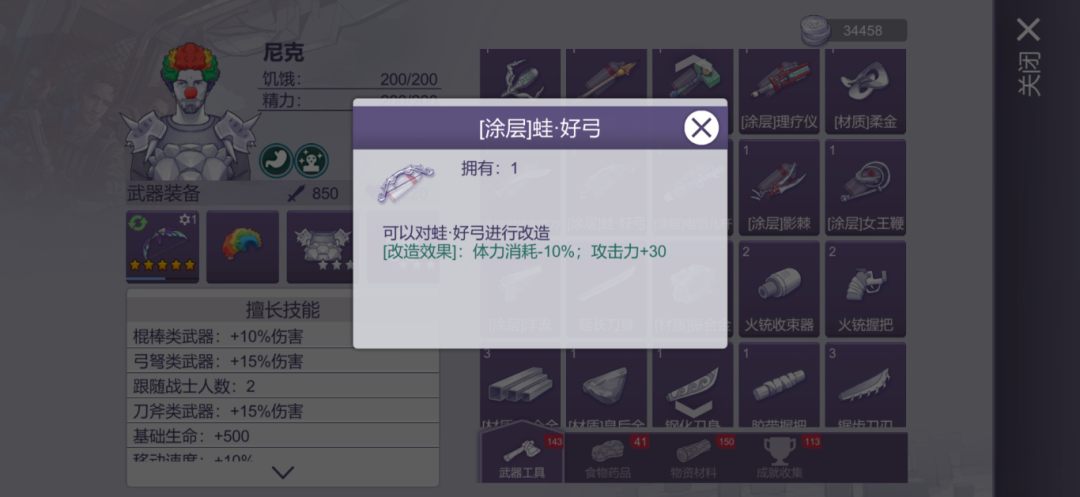Viewport: 1080px width, 497px height.
Task: Open the 物资材料 tab
Action: pos(693,456)
